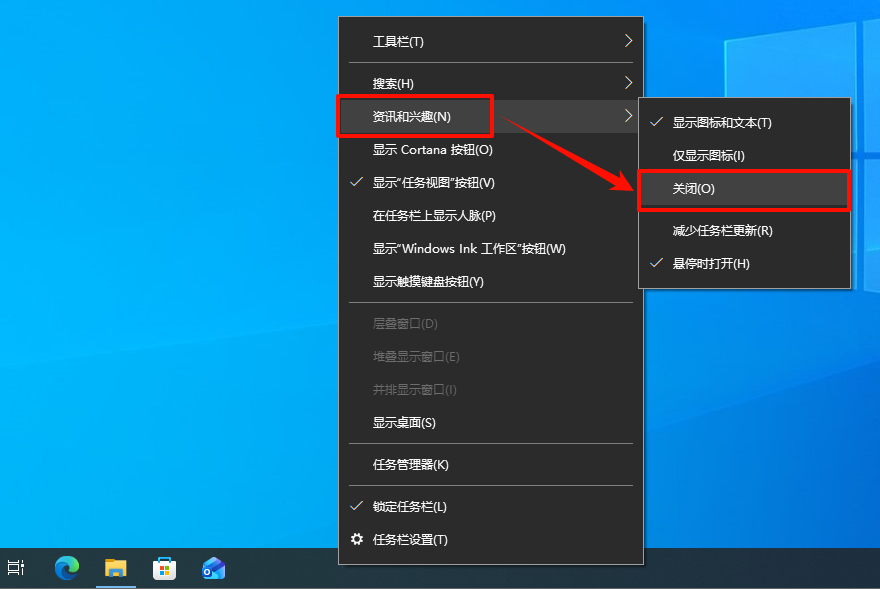Viewport: 880px width, 589px height.
Task: Open File Explorer from the taskbar
Action: click(115, 568)
